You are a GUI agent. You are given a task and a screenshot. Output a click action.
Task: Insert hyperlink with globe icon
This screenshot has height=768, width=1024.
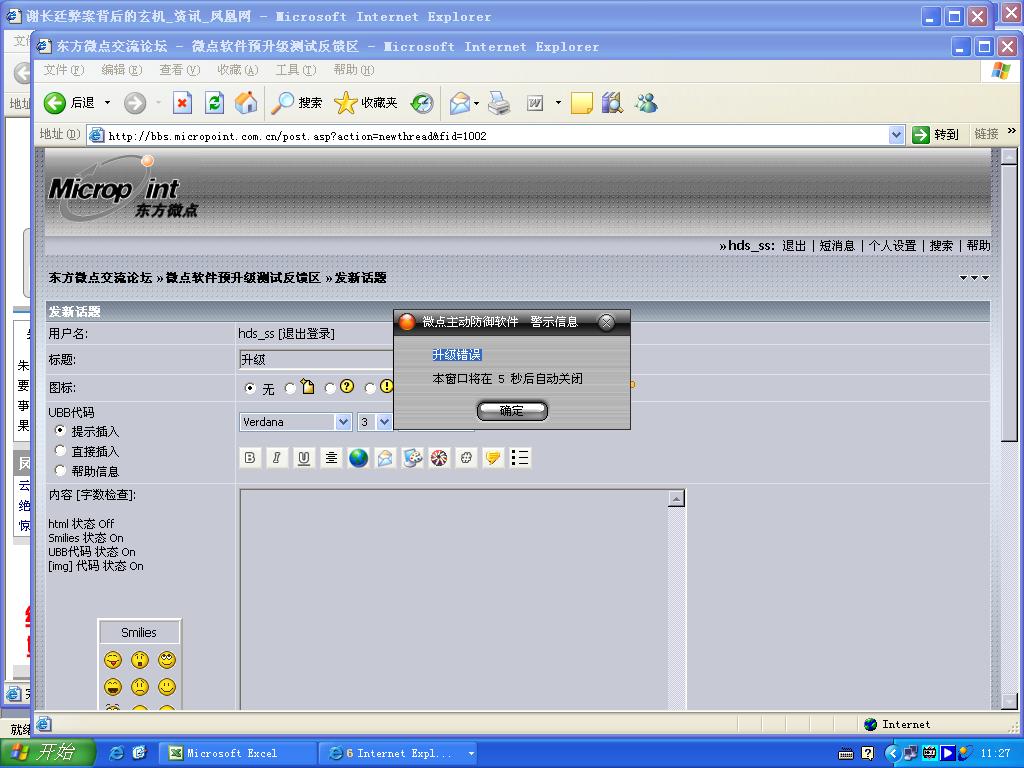tap(358, 458)
